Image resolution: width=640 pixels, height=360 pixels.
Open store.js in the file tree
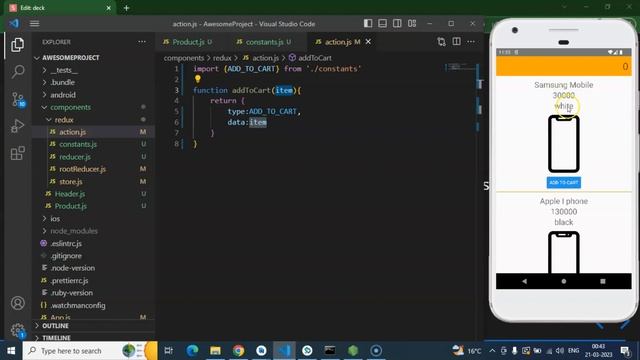71,182
